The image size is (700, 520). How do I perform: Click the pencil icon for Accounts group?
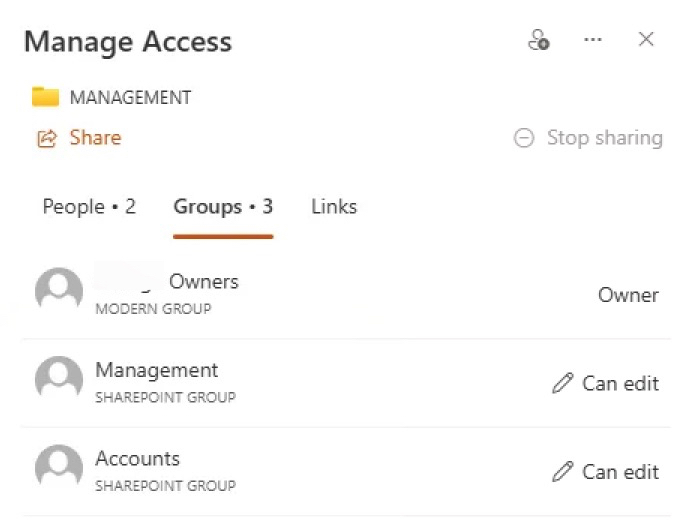[563, 472]
